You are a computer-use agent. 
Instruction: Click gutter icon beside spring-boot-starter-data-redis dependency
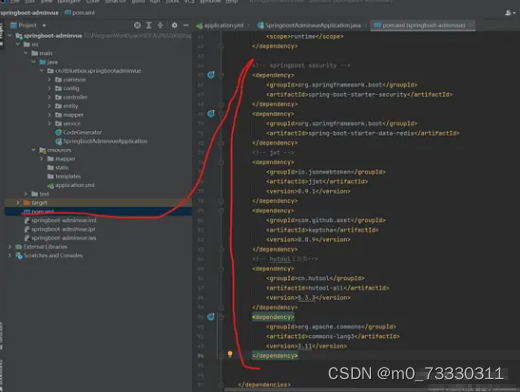coord(211,114)
